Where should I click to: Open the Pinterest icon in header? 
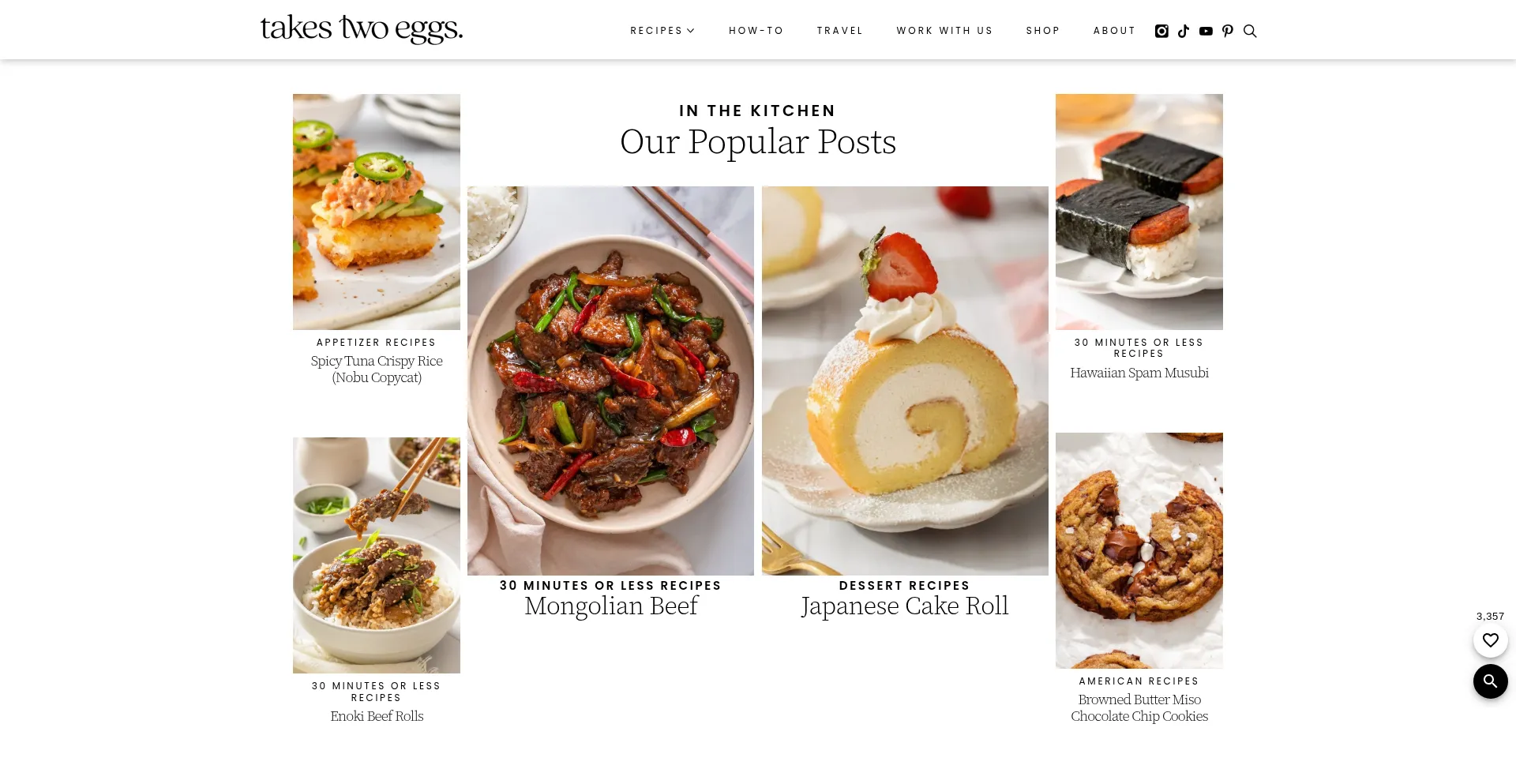pyautogui.click(x=1228, y=31)
